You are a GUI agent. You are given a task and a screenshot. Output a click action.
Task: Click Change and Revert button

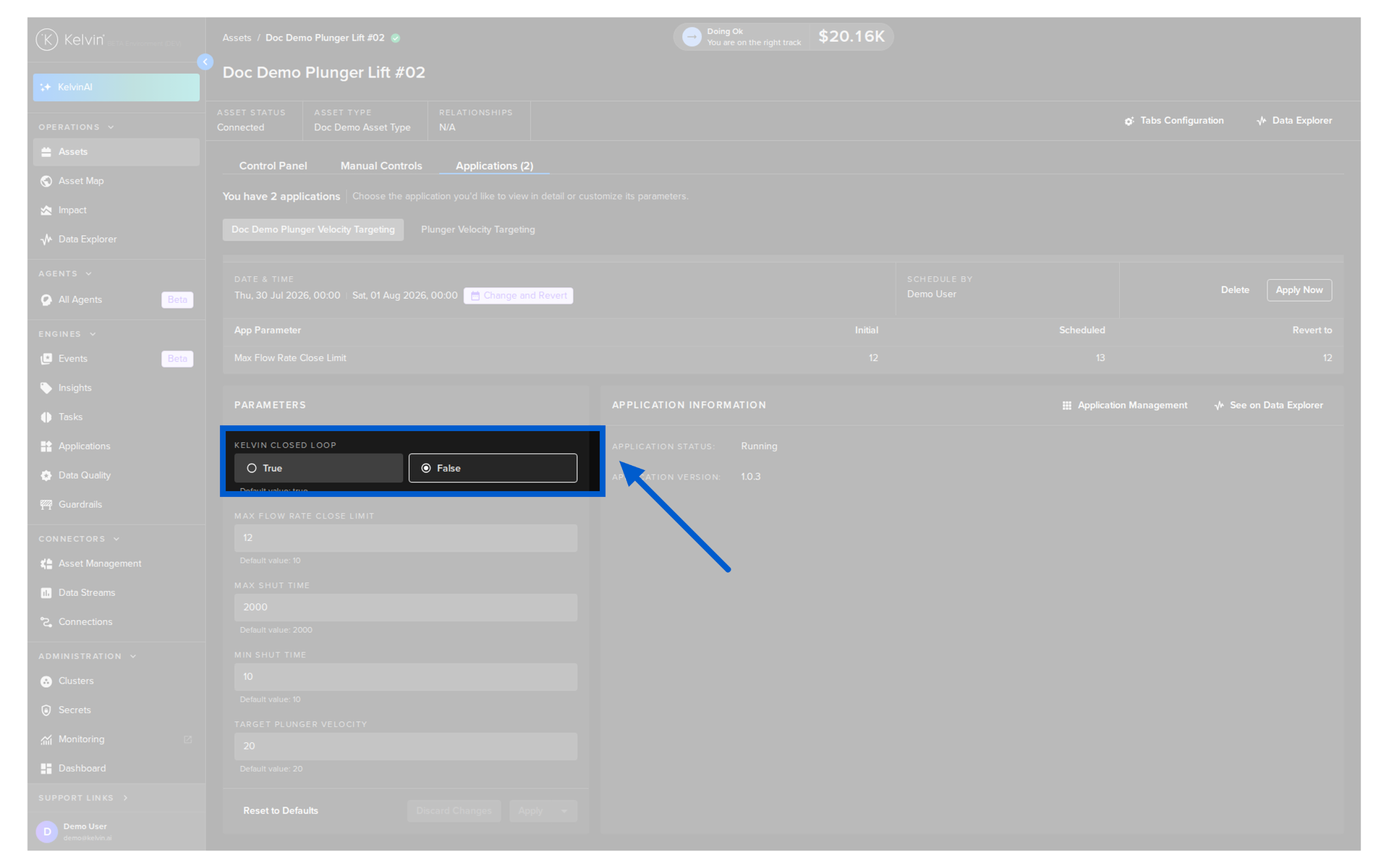click(x=518, y=296)
